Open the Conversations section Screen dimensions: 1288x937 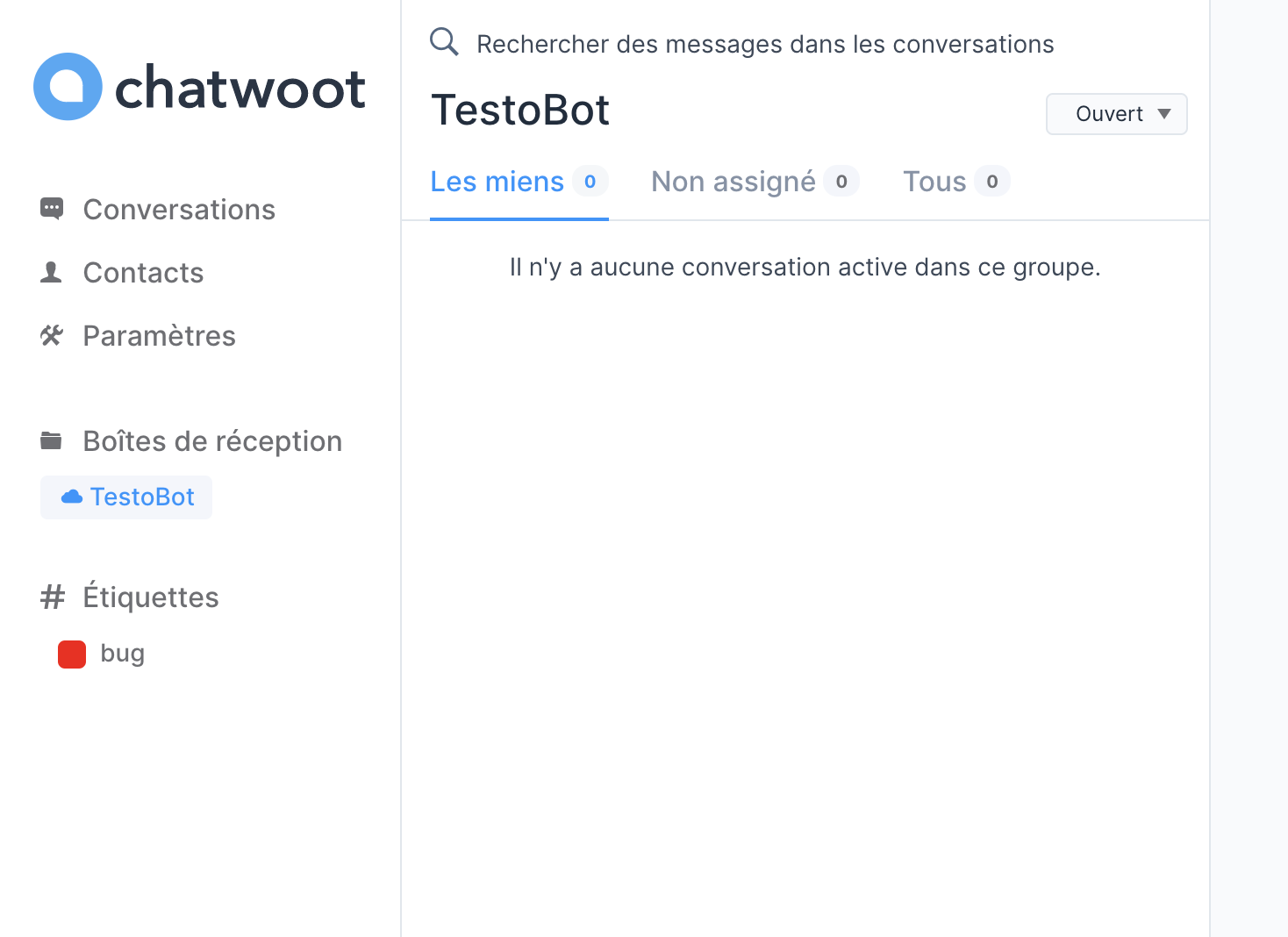click(x=179, y=210)
